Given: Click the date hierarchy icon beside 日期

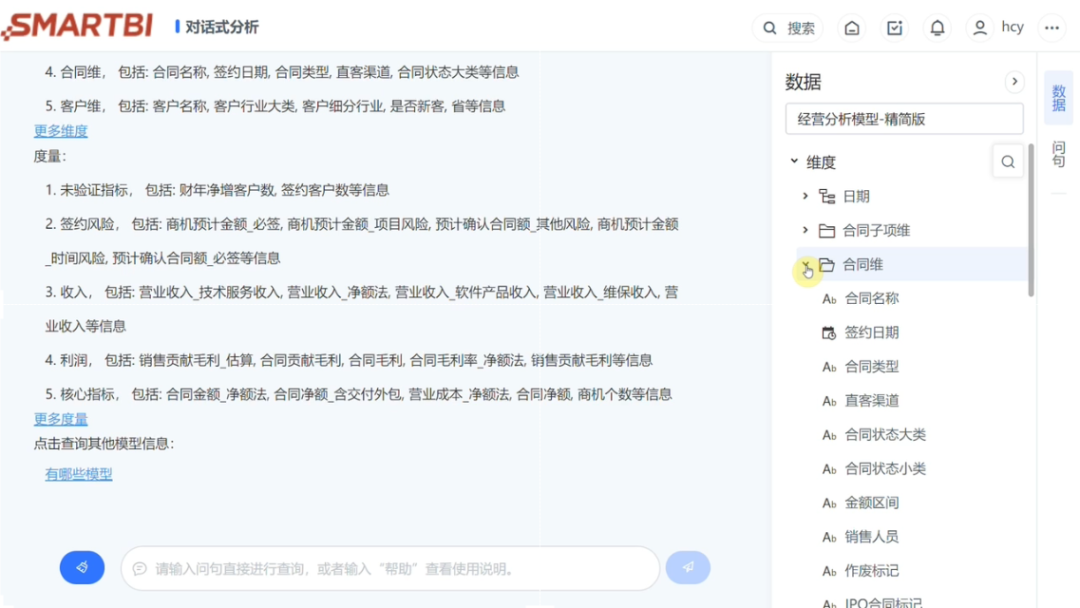Looking at the screenshot, I should 828,196.
